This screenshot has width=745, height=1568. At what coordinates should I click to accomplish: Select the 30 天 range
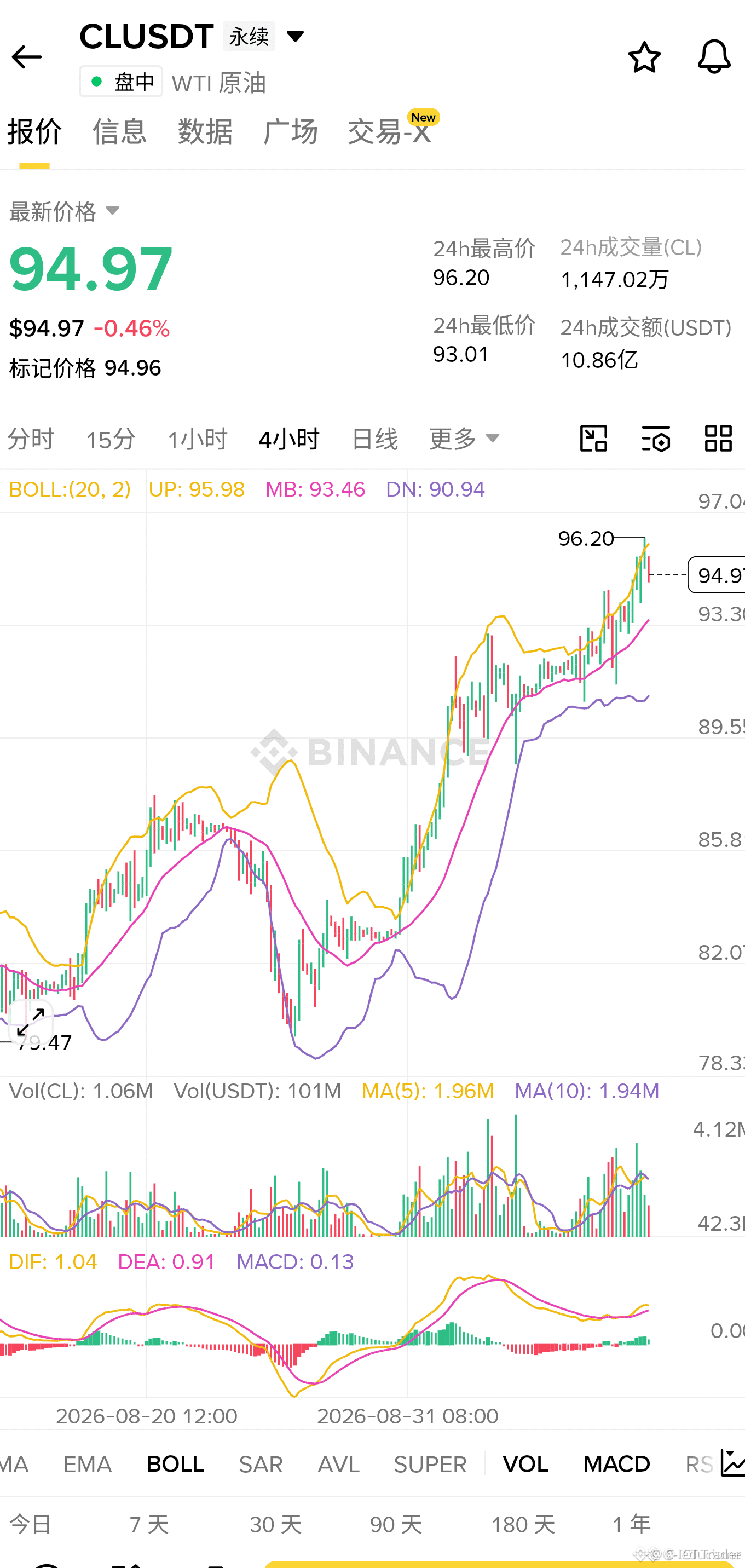point(276,1525)
